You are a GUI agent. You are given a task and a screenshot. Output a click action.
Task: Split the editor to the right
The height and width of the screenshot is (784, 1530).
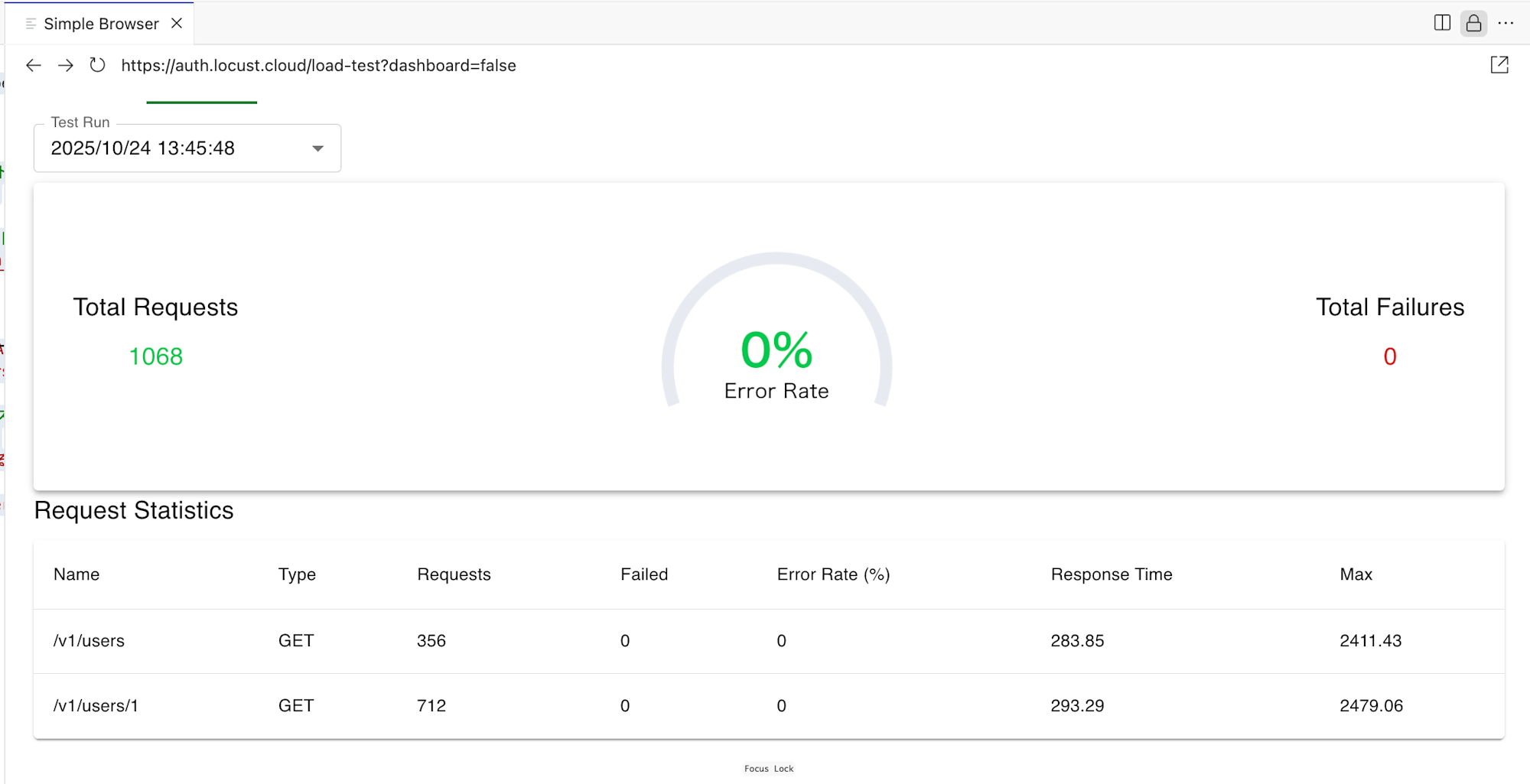click(1442, 23)
